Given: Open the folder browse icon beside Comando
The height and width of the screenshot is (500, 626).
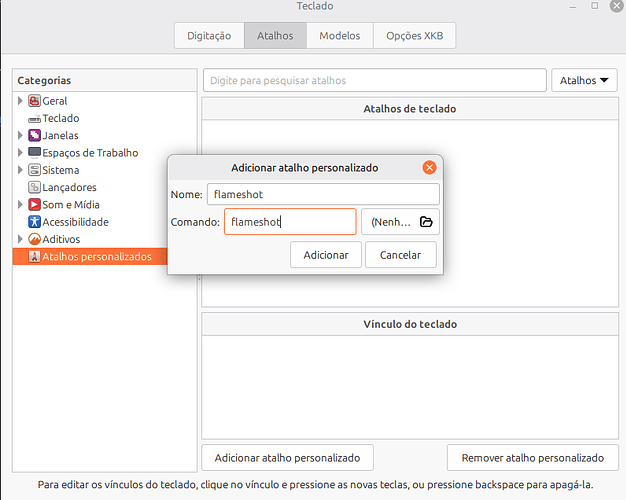Looking at the screenshot, I should [x=425, y=222].
